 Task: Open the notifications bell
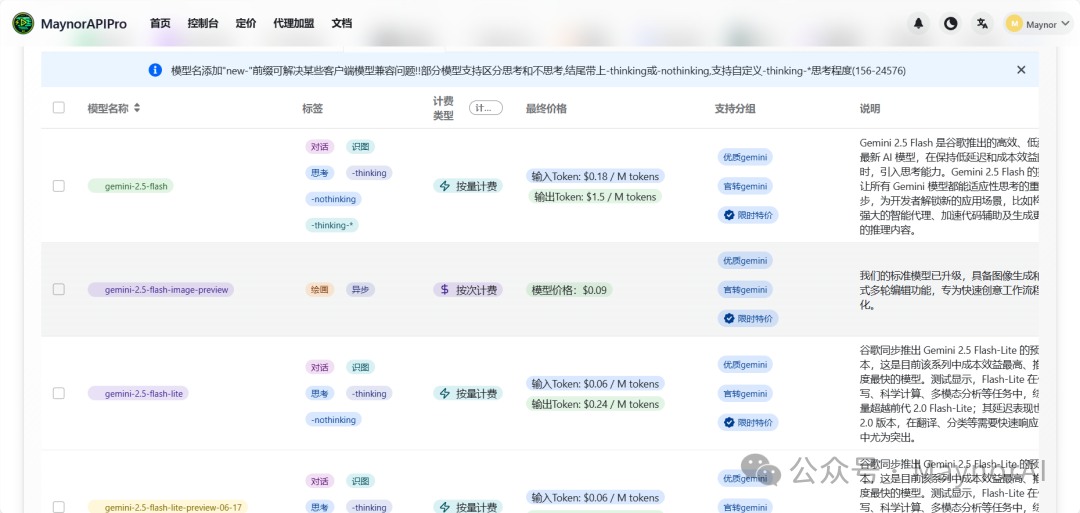[919, 23]
